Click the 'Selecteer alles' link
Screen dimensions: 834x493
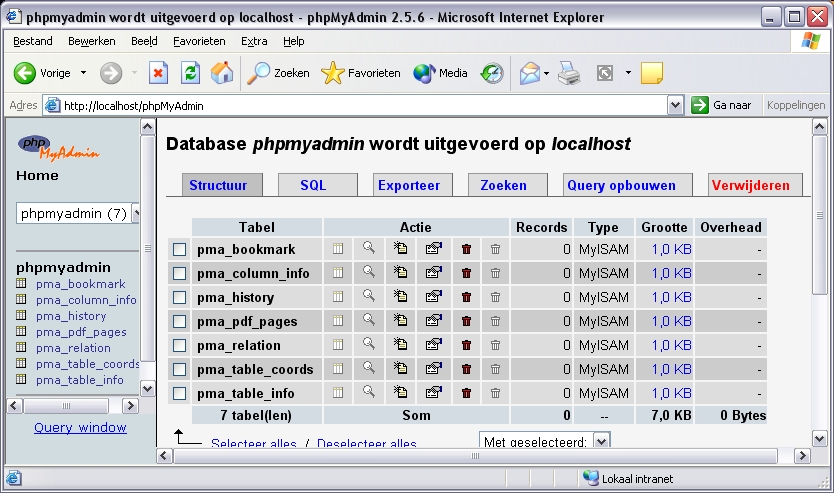coord(254,442)
